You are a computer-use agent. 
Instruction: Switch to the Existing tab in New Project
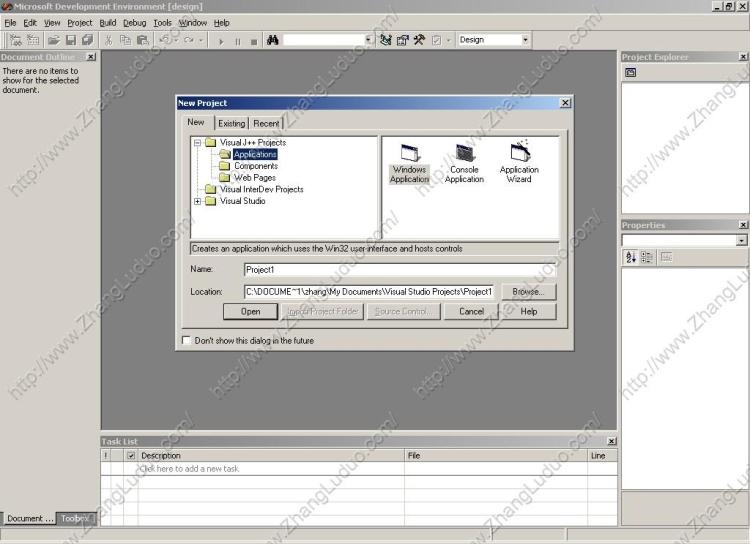click(x=232, y=123)
